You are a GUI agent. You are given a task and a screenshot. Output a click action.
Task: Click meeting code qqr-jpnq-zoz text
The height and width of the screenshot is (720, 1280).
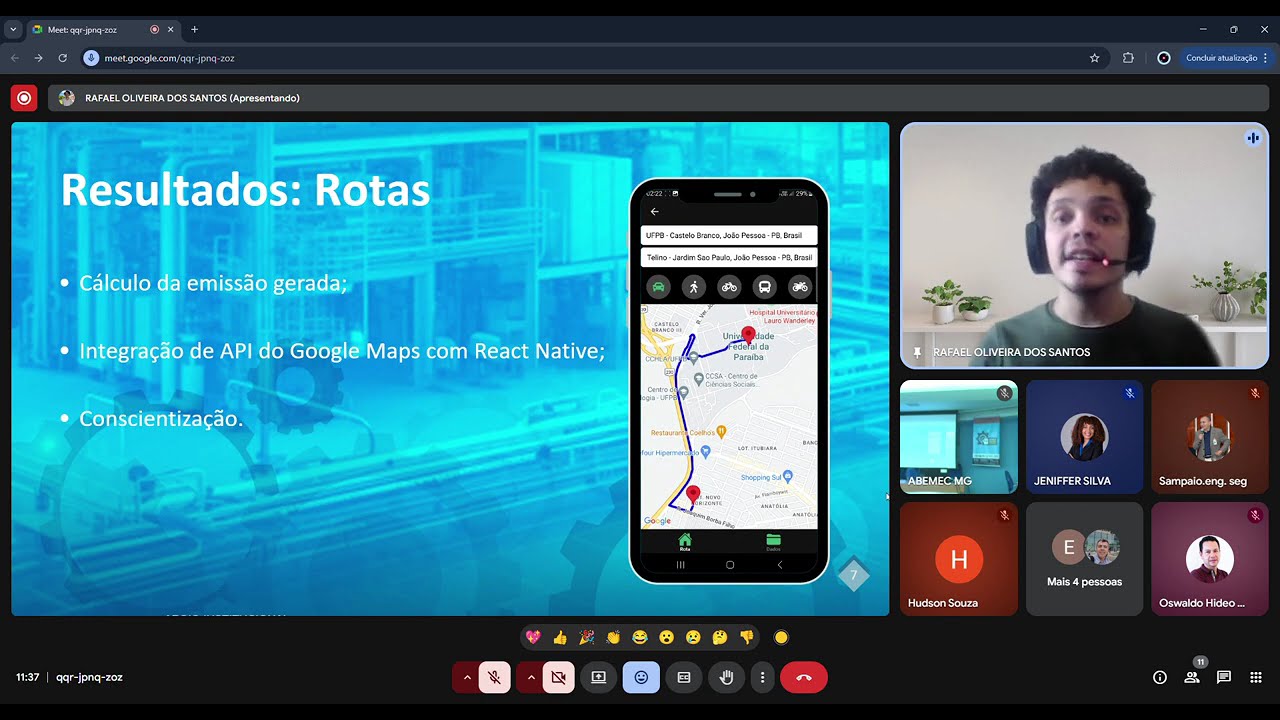coord(89,677)
